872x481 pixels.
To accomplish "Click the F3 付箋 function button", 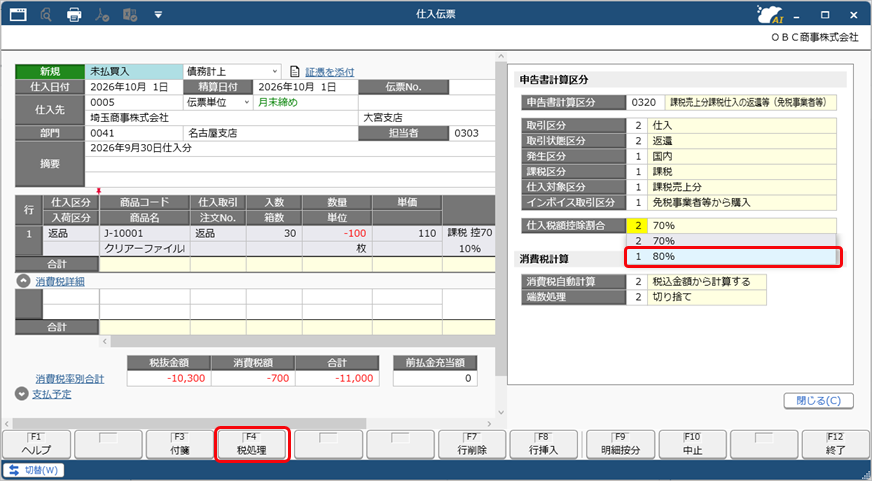I will click(180, 444).
